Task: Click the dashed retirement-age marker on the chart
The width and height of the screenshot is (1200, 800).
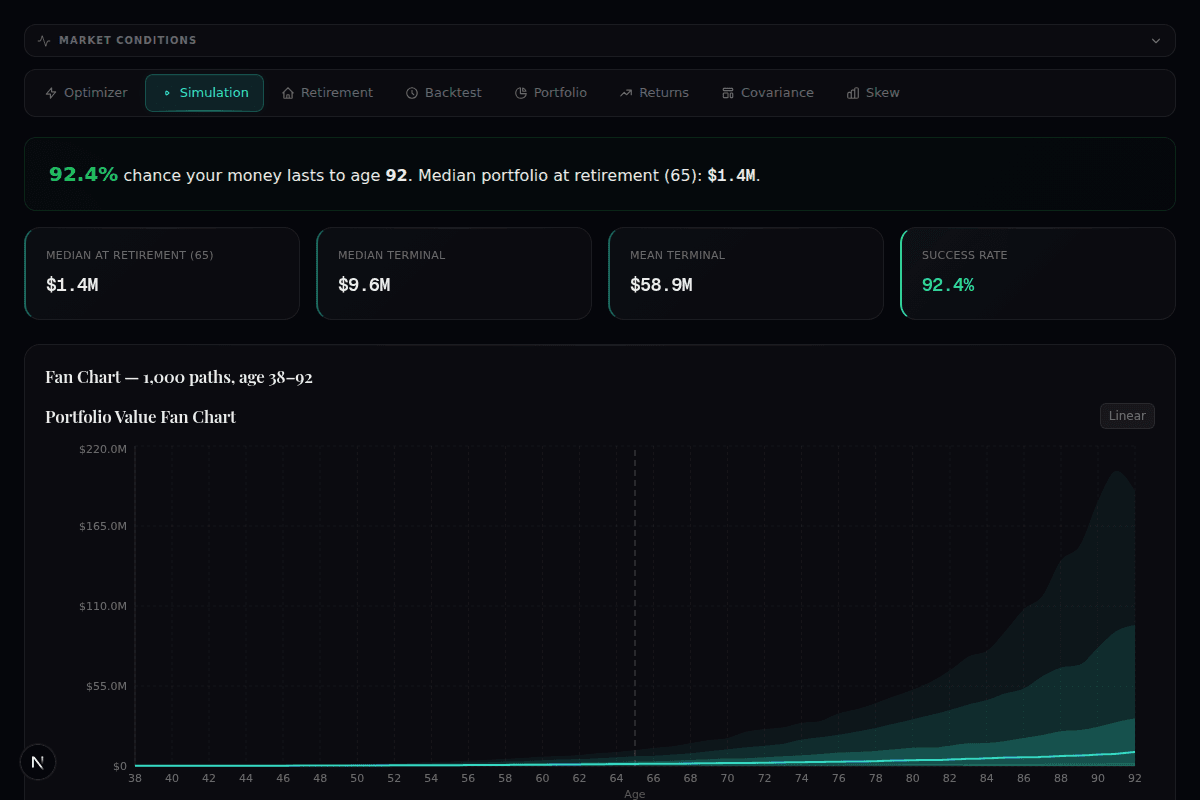Action: (635, 600)
